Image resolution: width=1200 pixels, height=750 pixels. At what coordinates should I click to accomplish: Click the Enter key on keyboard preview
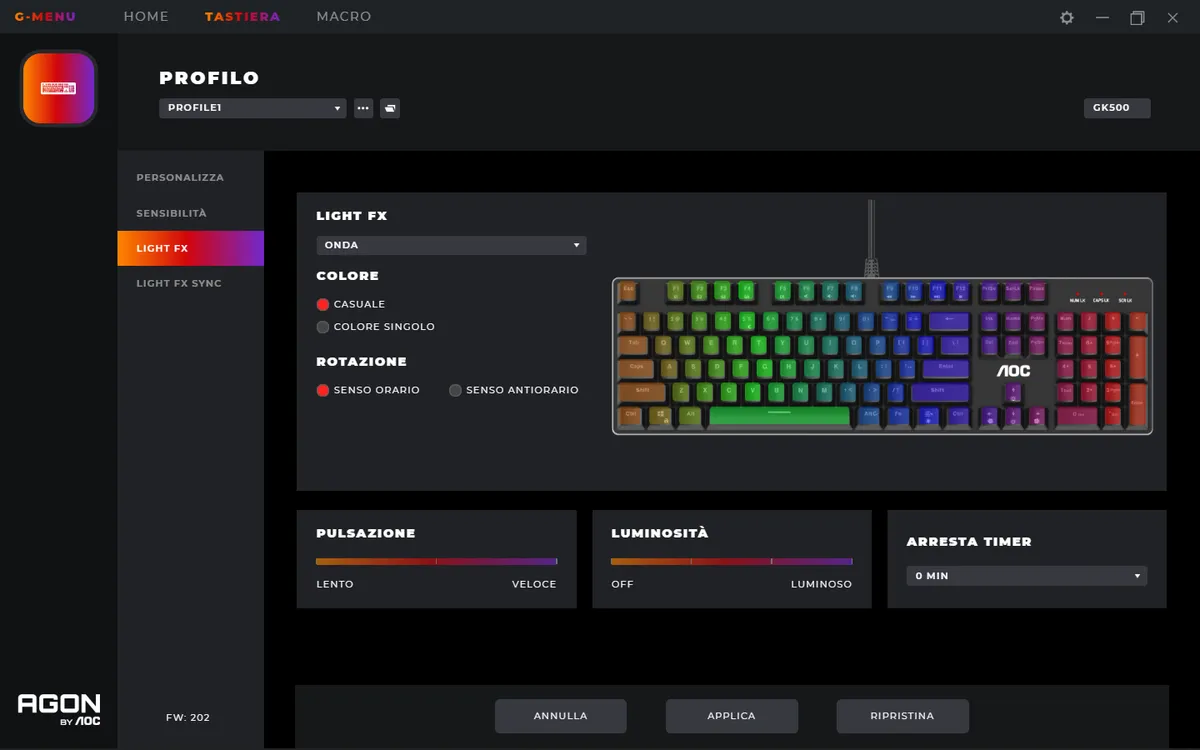pos(945,368)
